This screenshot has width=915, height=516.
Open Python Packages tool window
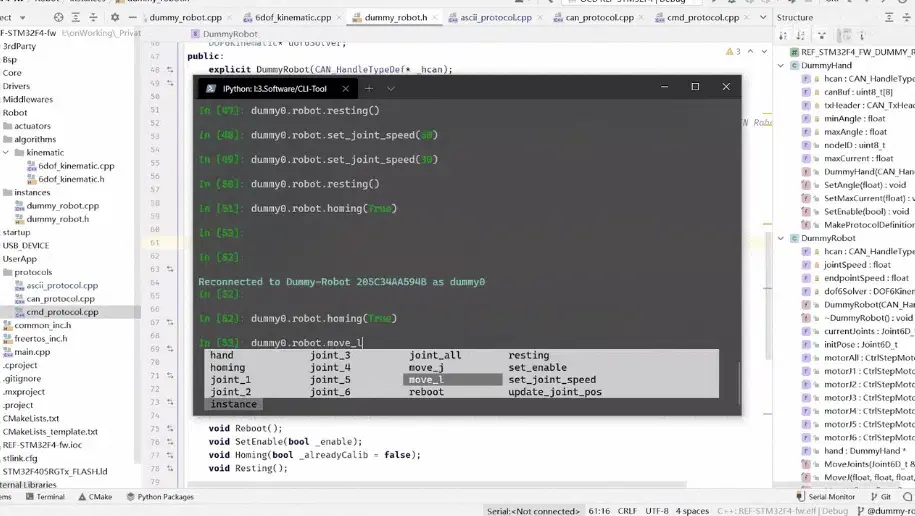point(160,497)
